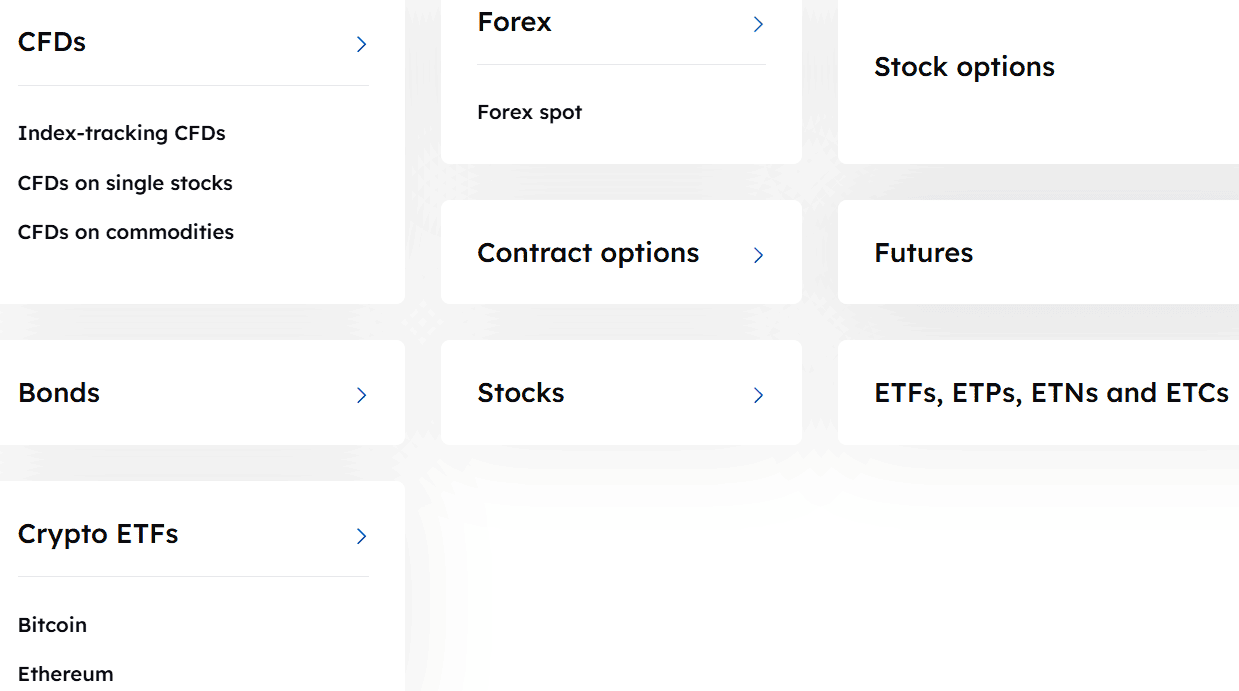Select the Forex heading
Screen dimensions: 1239x691
pos(514,21)
